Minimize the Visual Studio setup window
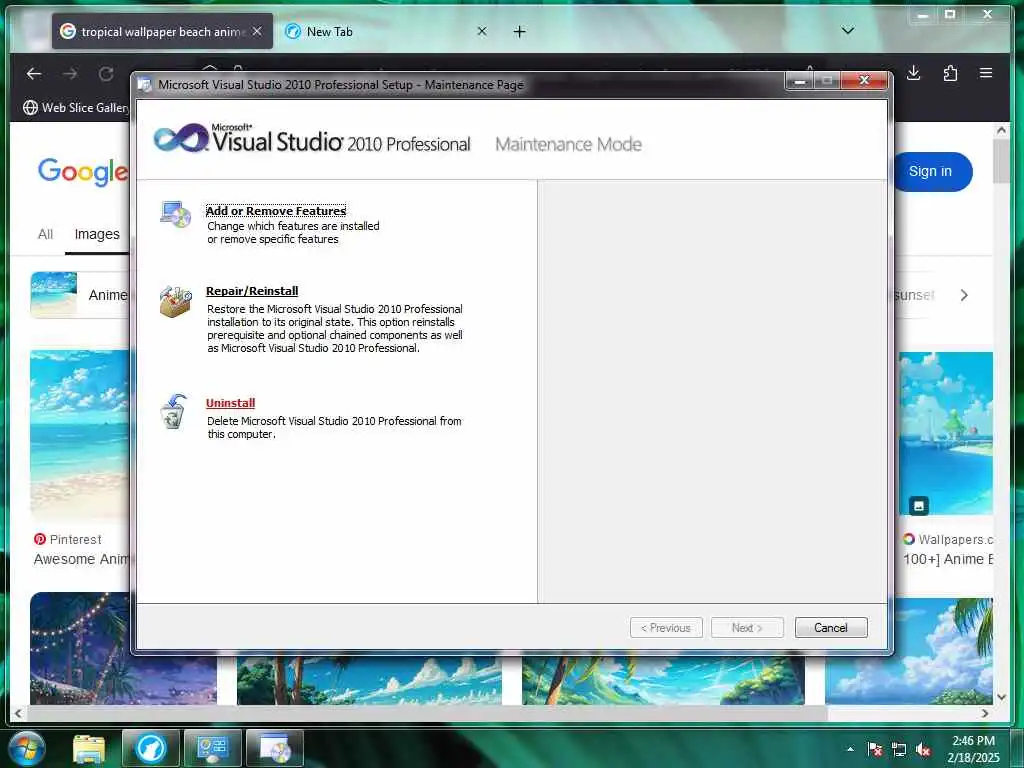1024x768 pixels. (799, 80)
